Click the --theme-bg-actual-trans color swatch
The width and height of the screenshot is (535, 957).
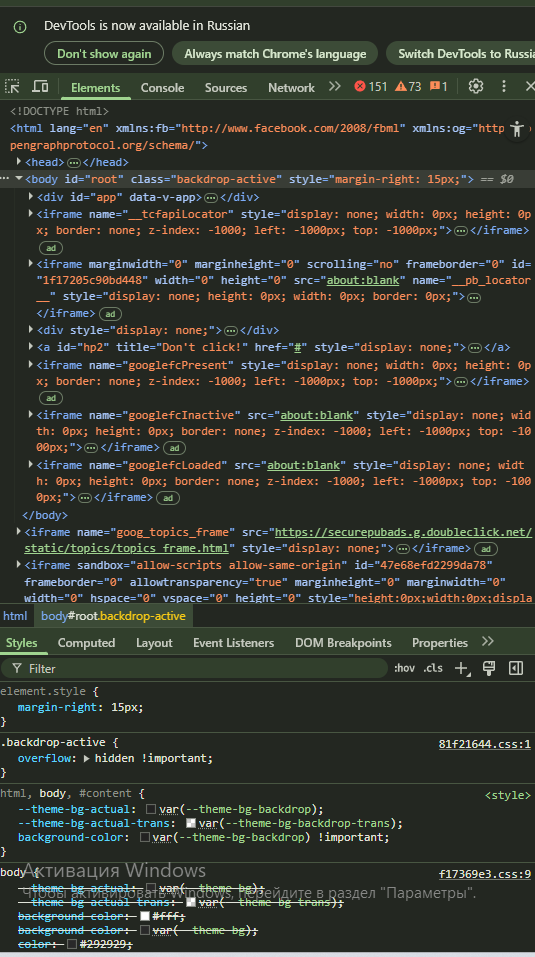[190, 823]
